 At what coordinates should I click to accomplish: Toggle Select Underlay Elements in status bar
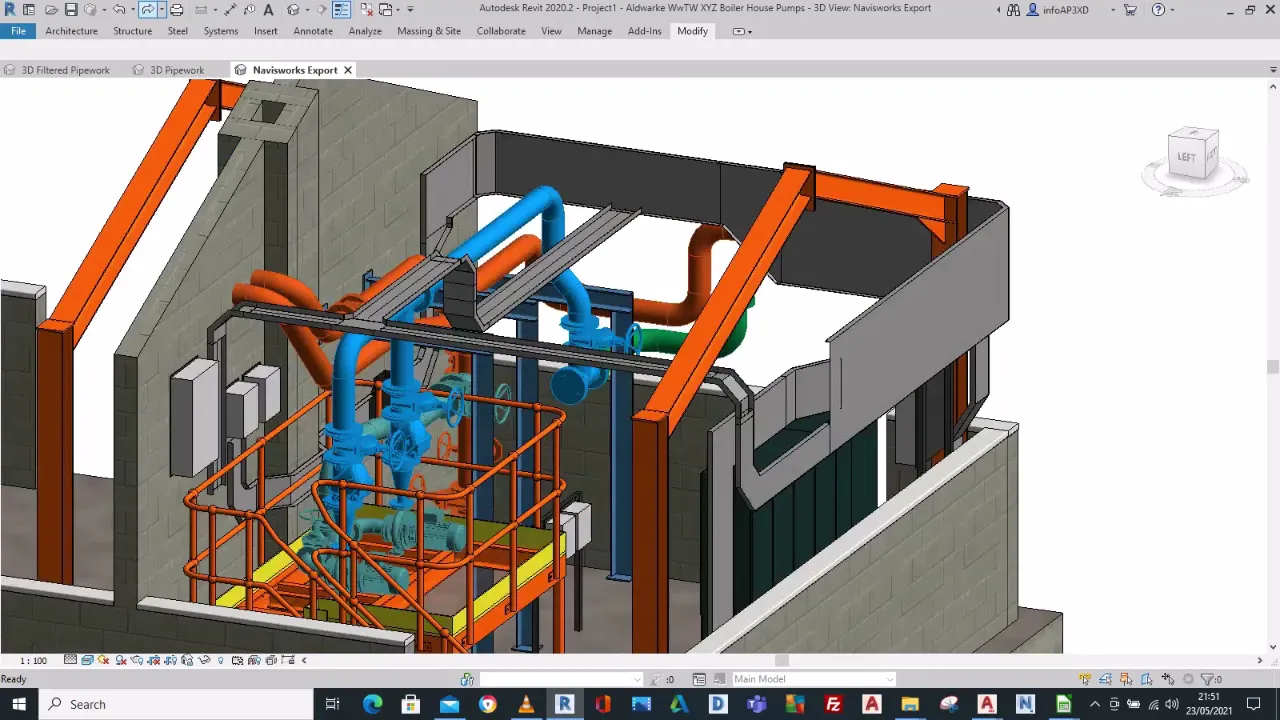[x=1105, y=679]
